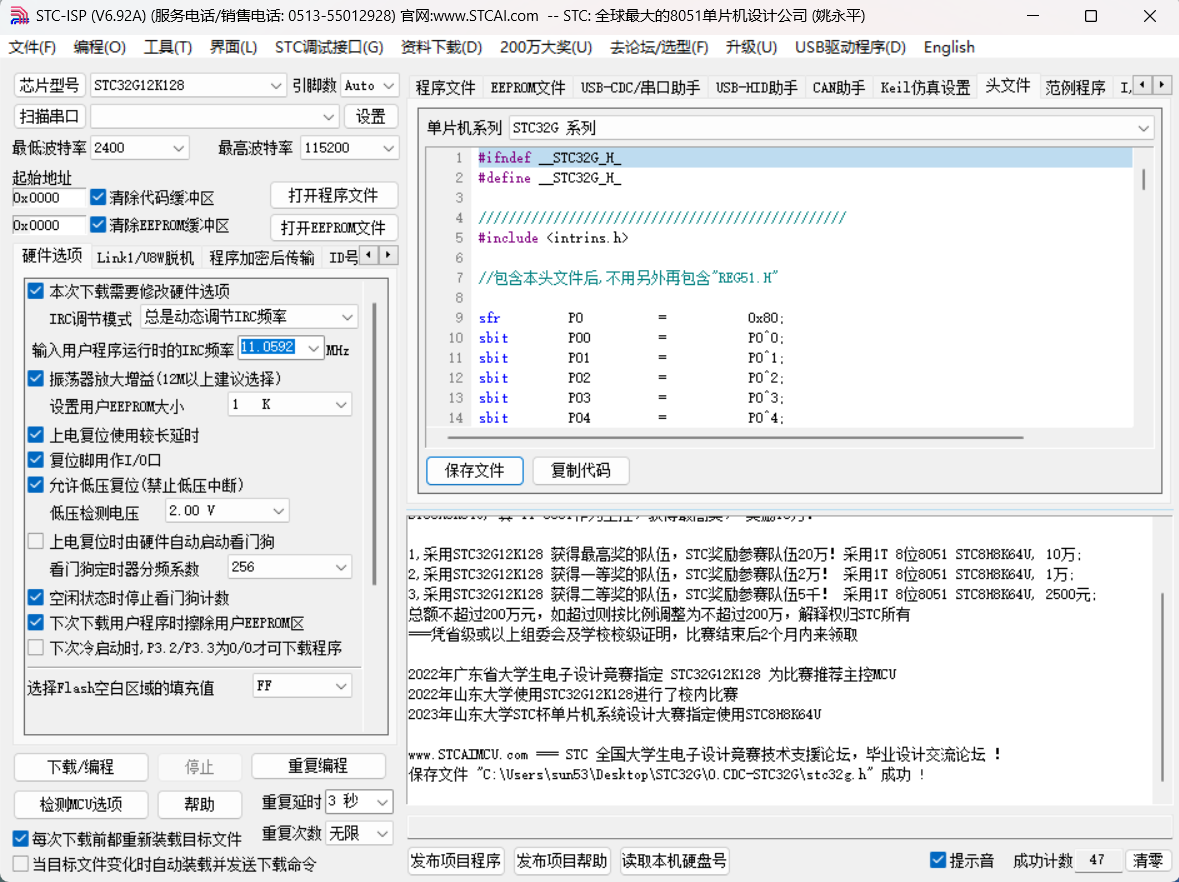The image size is (1179, 882).
Task: Toggle 清除代码缓冲区 checkbox
Action: (x=98, y=197)
